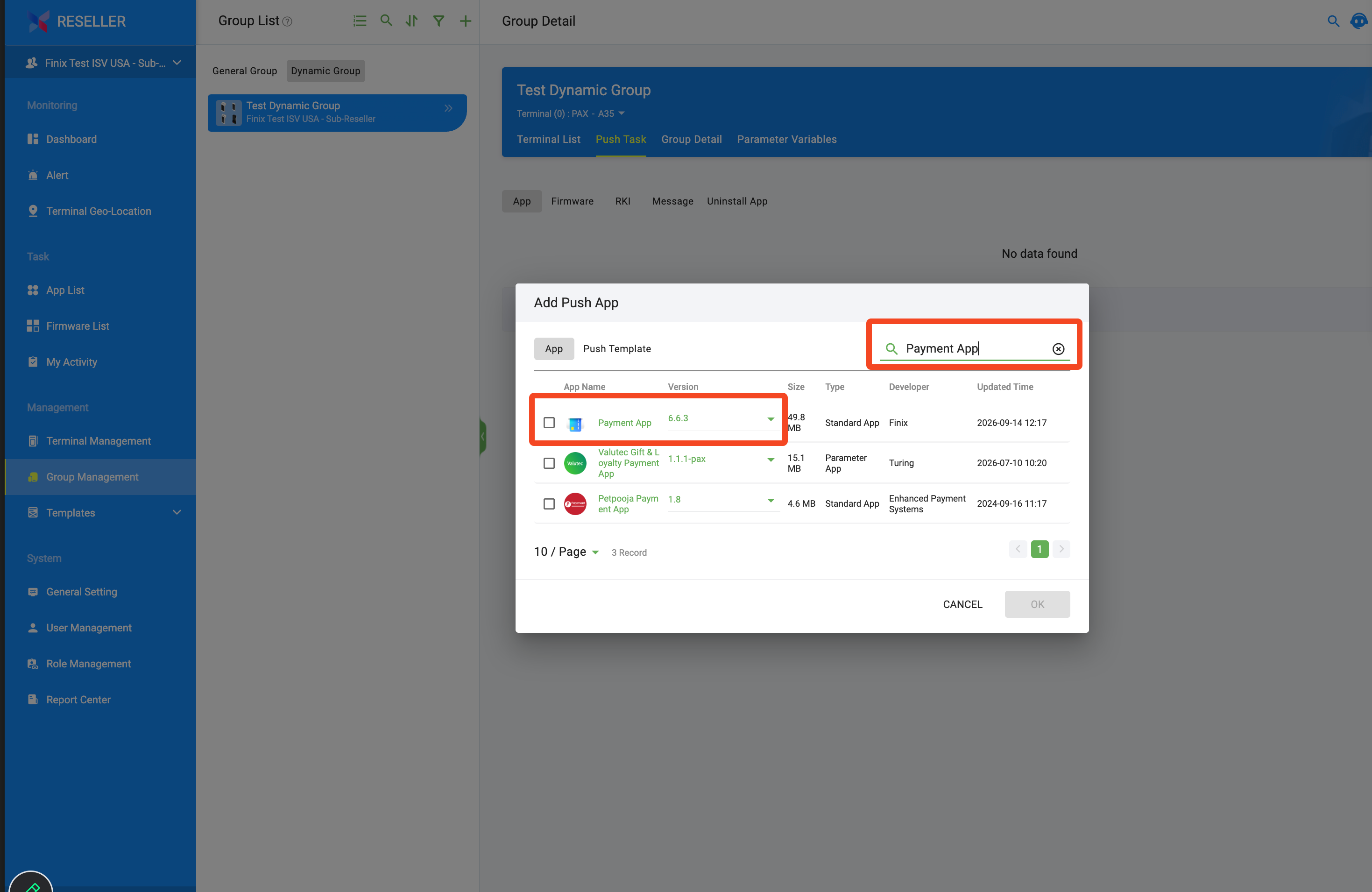Click the help icon beside Group List
The image size is (1372, 892).
pos(287,21)
